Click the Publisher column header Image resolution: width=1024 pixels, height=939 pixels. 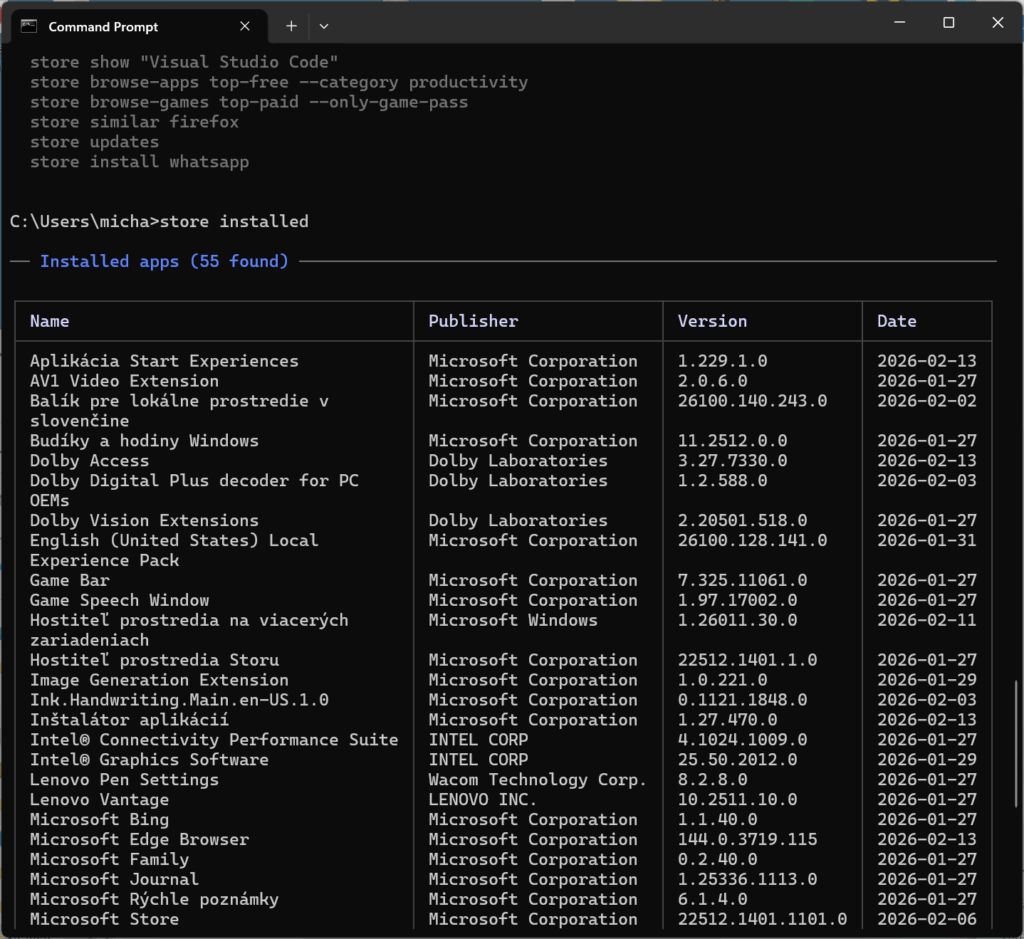(466, 320)
